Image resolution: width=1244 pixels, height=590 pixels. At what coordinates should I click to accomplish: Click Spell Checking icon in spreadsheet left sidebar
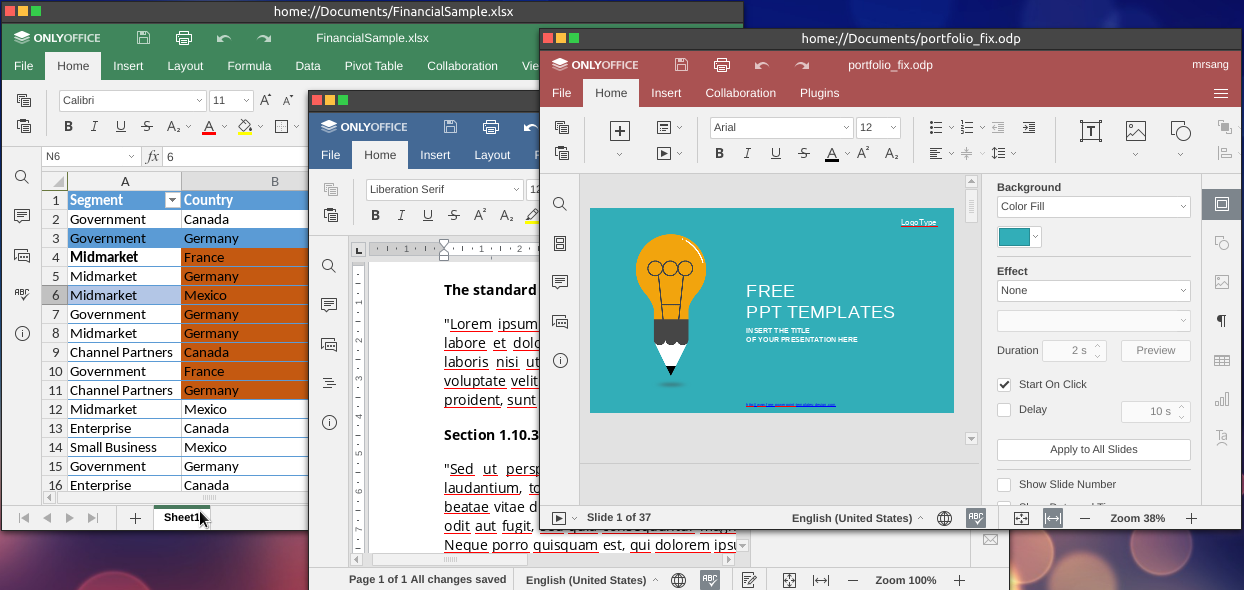[x=22, y=294]
